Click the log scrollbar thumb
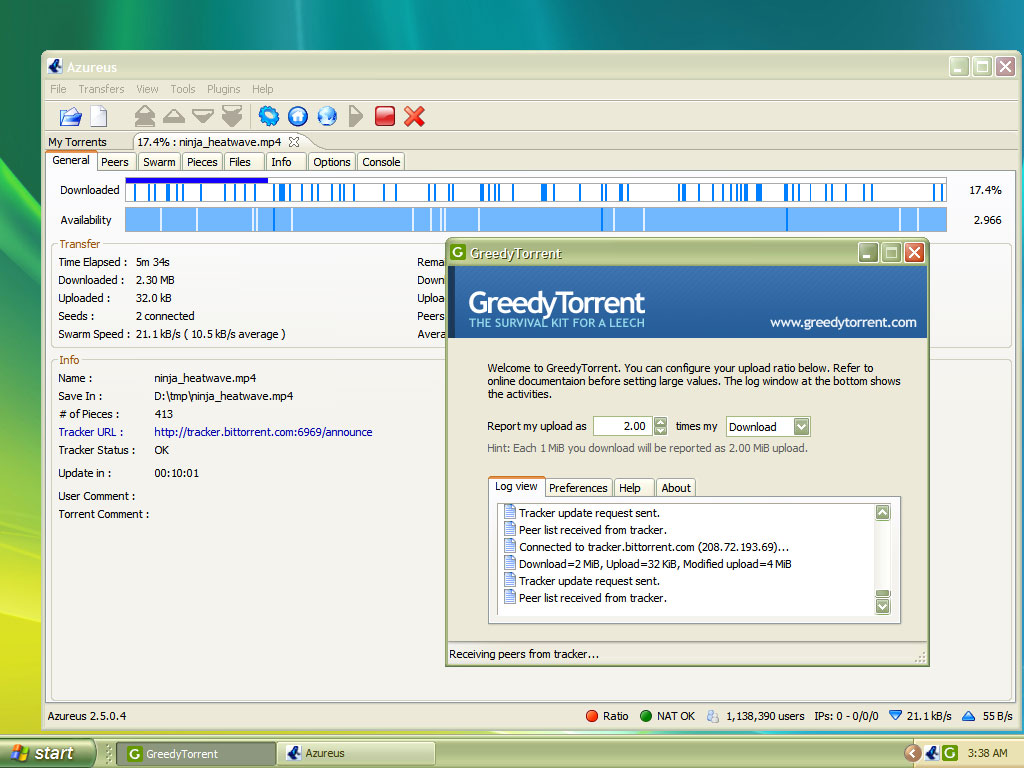The height and width of the screenshot is (768, 1024). click(x=882, y=594)
